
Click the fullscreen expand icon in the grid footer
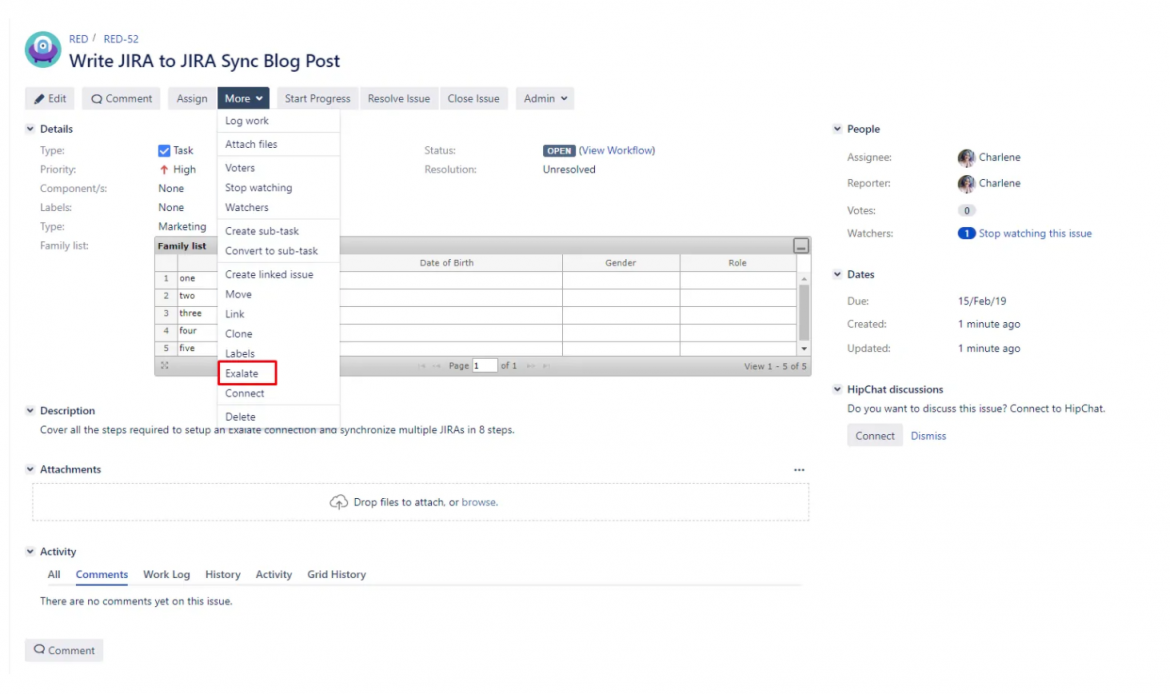tap(165, 366)
